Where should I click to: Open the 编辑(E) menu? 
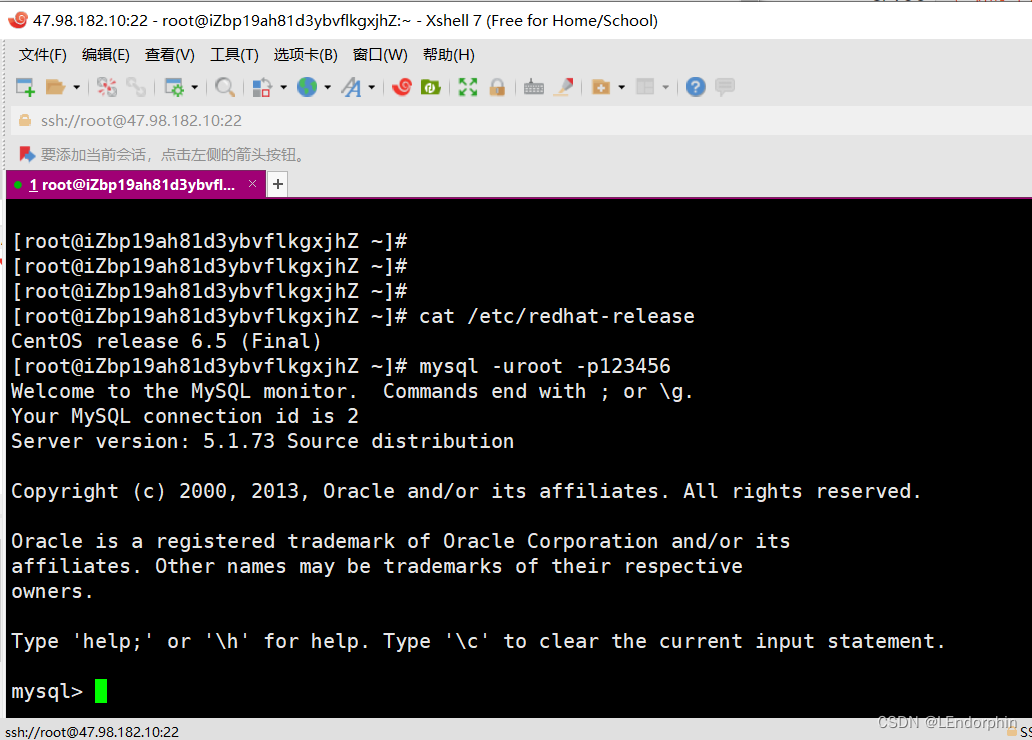pos(106,55)
